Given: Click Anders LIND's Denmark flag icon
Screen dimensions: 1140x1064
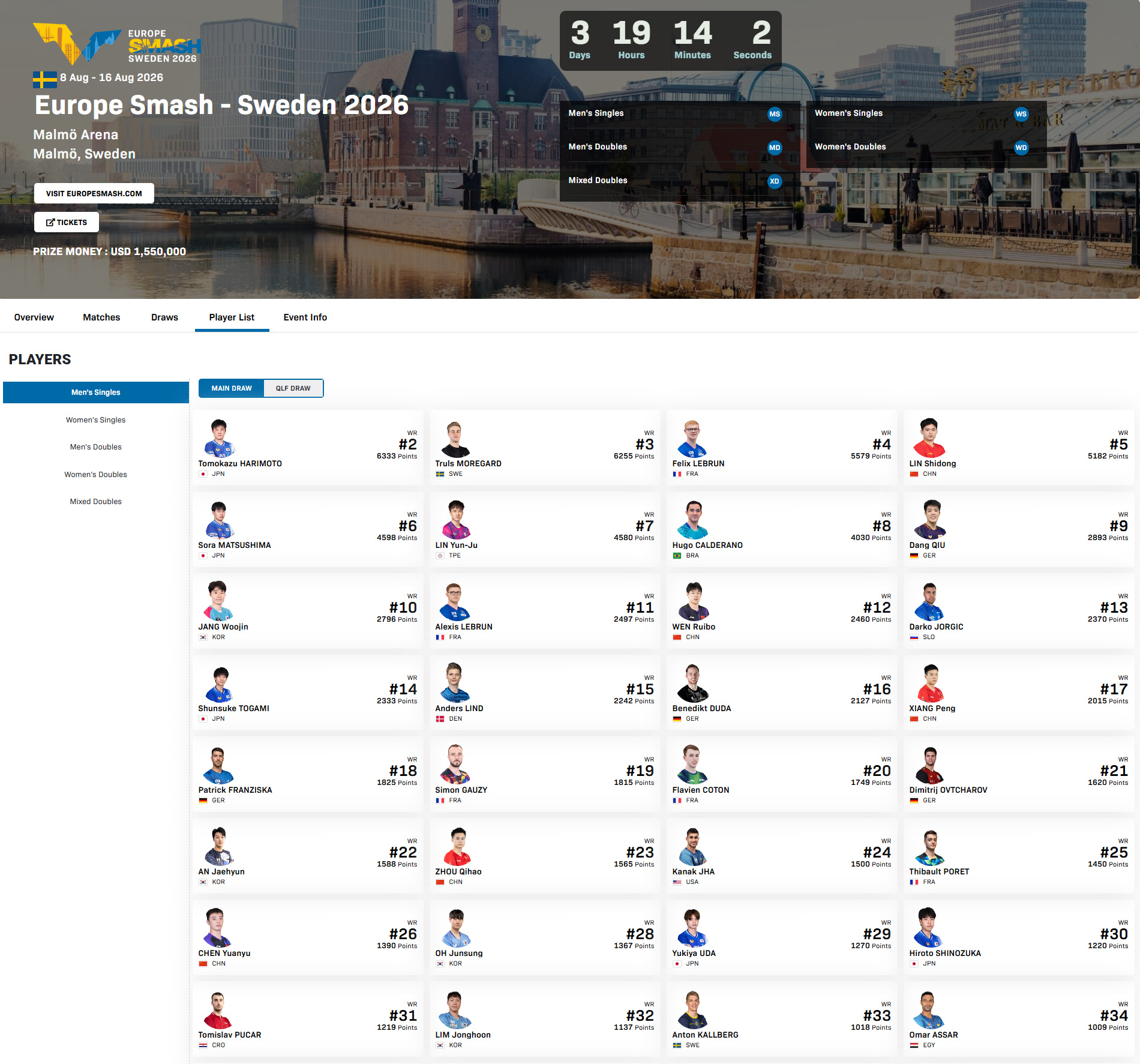Looking at the screenshot, I should point(440,719).
